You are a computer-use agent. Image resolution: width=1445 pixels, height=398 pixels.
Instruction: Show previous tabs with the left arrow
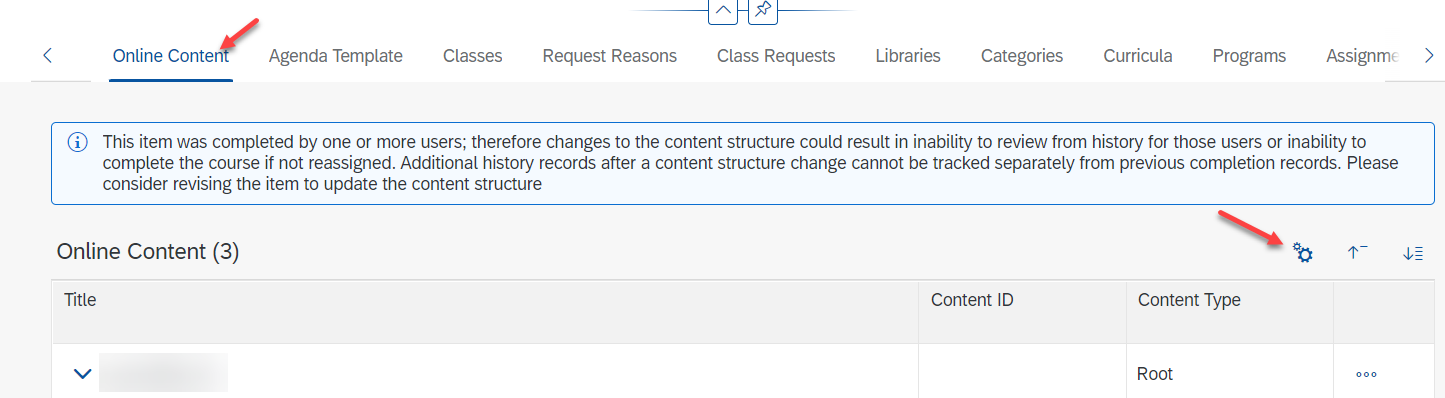[x=48, y=56]
